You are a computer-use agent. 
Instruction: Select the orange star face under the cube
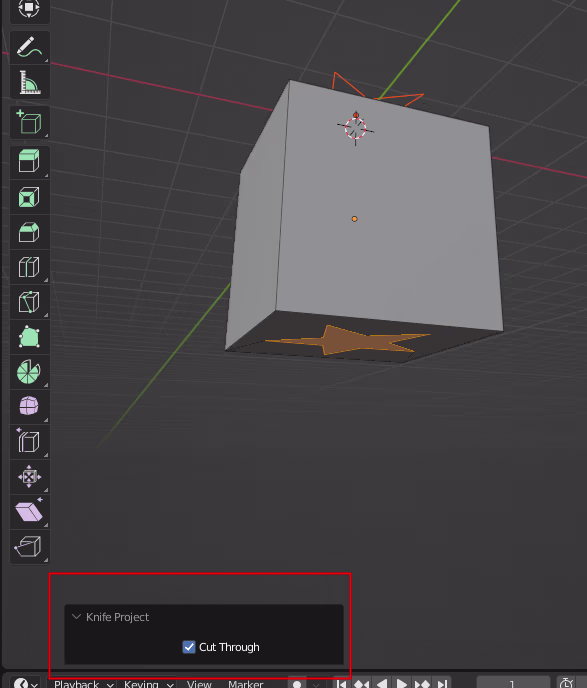click(350, 341)
